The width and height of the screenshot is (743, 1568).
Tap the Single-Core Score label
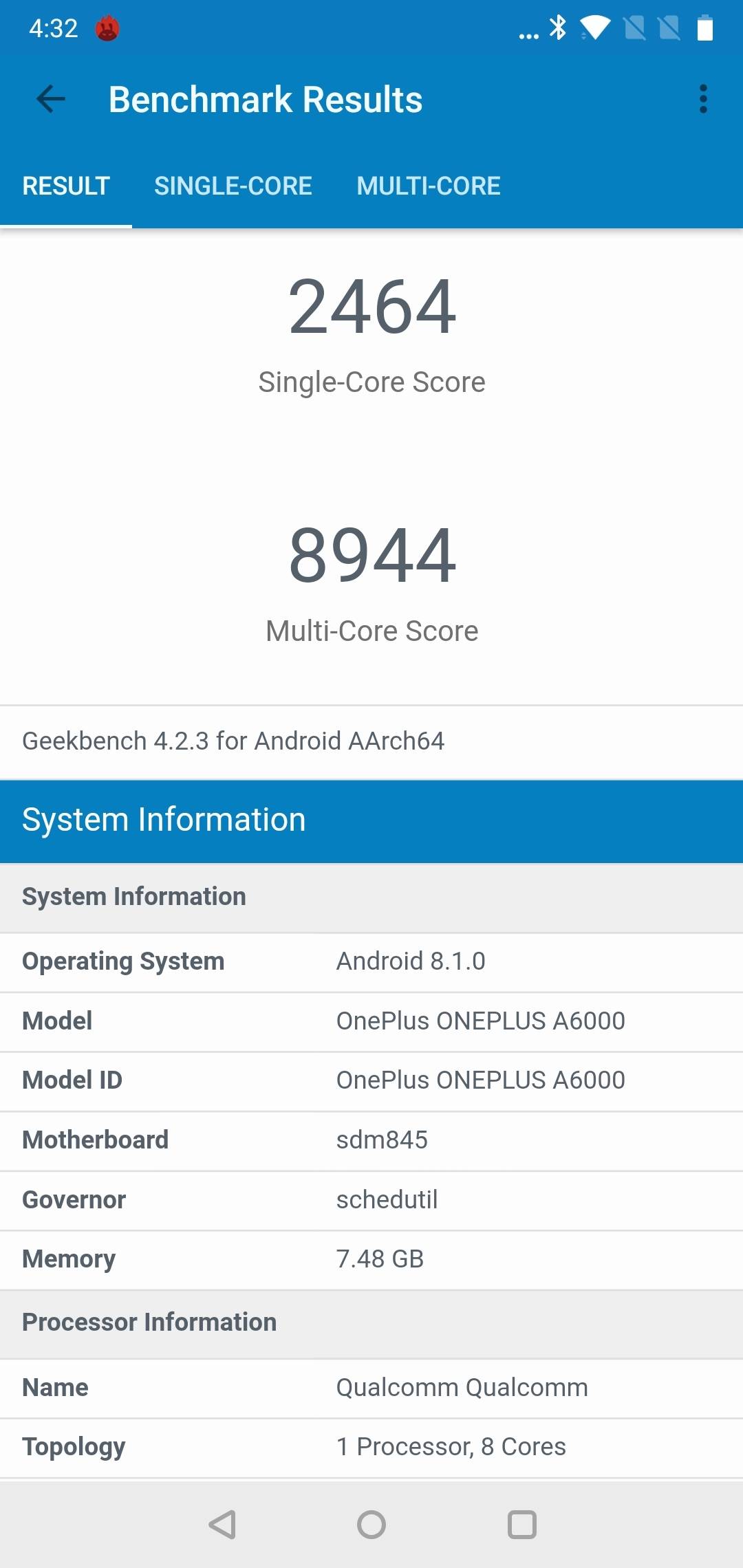pos(372,382)
